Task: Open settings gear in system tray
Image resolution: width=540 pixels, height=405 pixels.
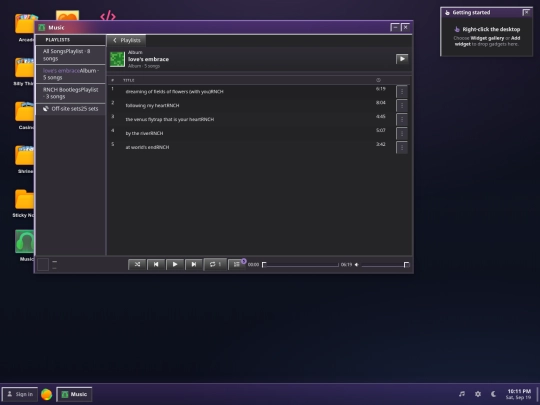Action: [478, 394]
